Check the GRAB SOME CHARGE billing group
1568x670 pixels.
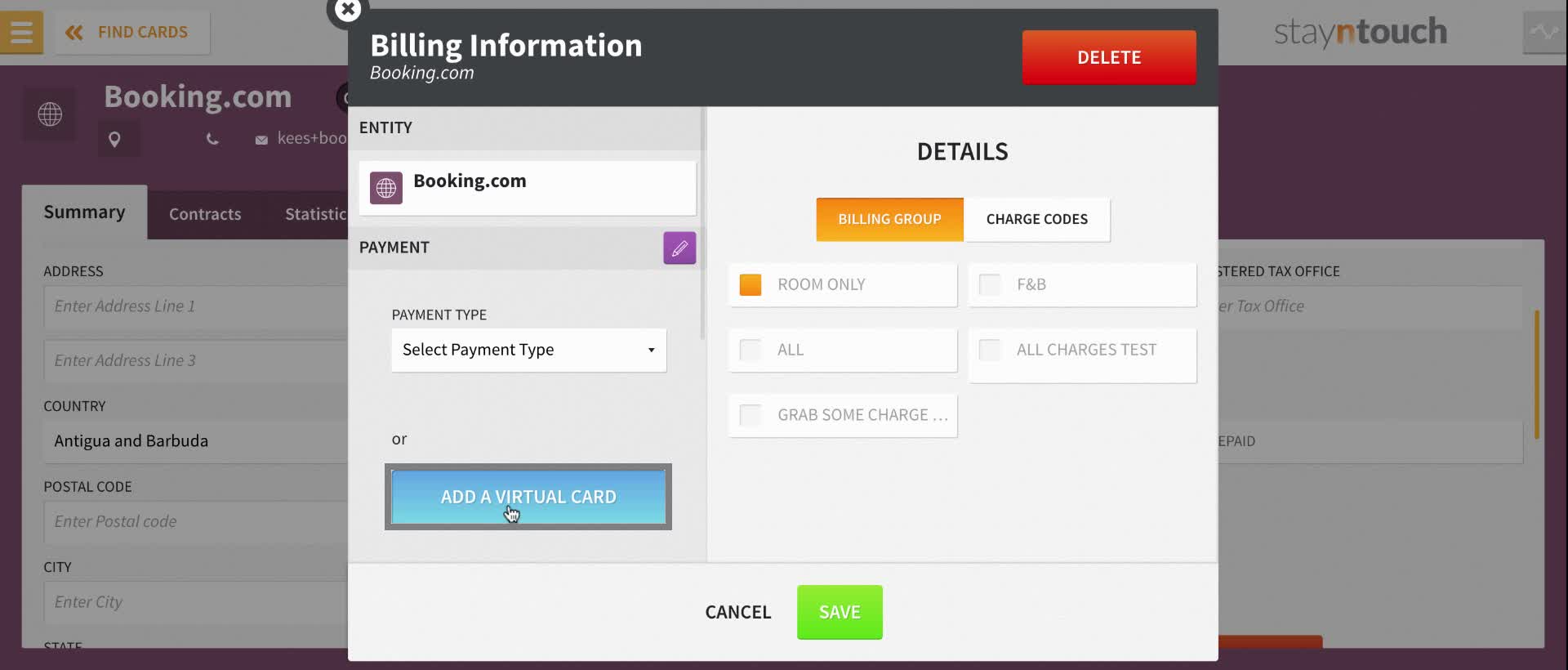(x=751, y=415)
